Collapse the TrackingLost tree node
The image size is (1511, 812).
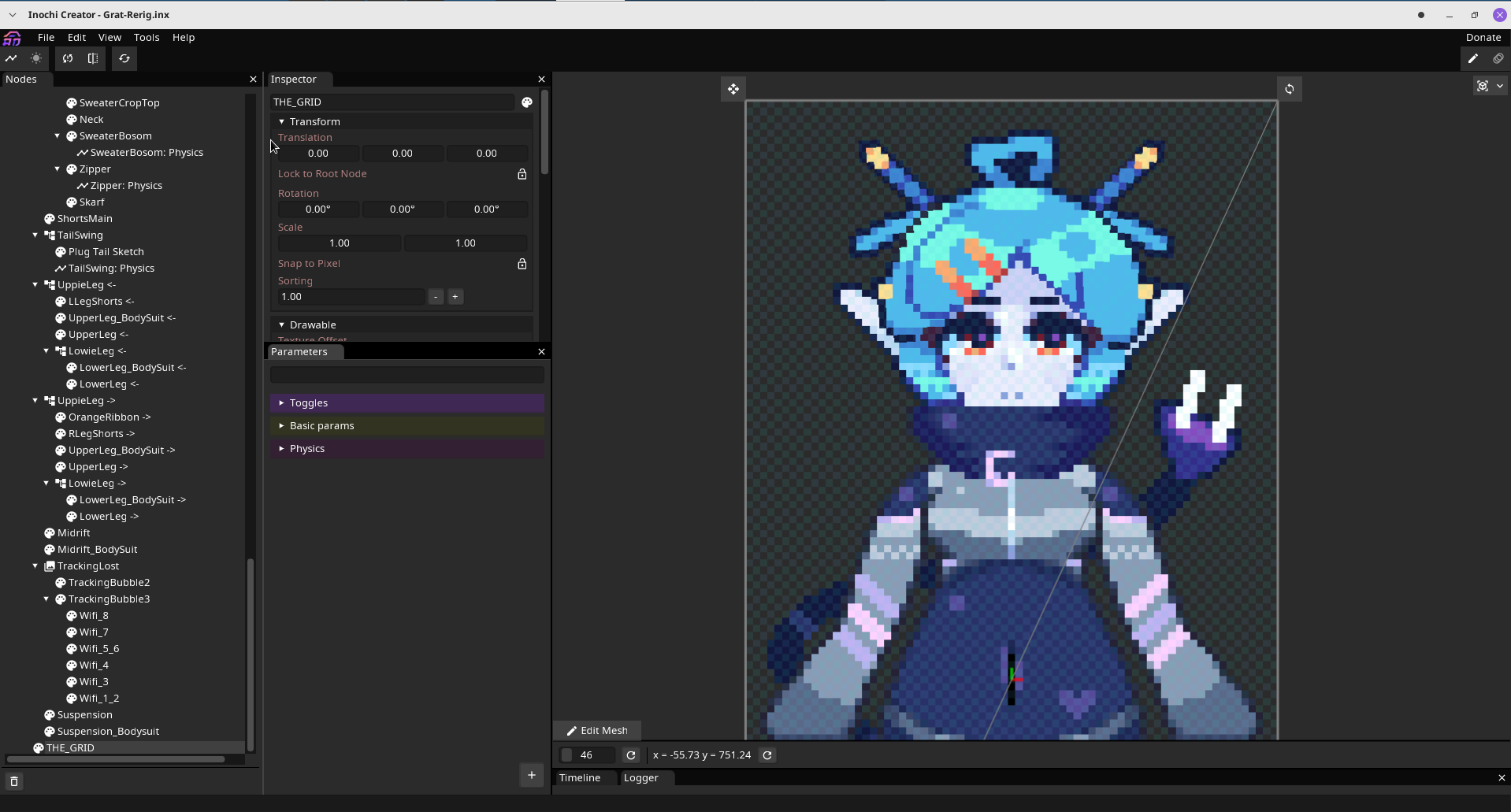(x=35, y=566)
